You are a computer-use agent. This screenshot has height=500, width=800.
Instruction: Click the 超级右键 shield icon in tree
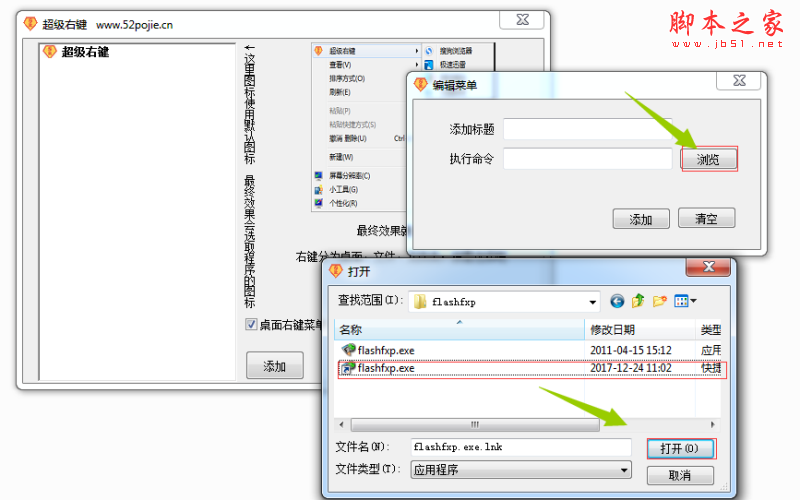49,51
